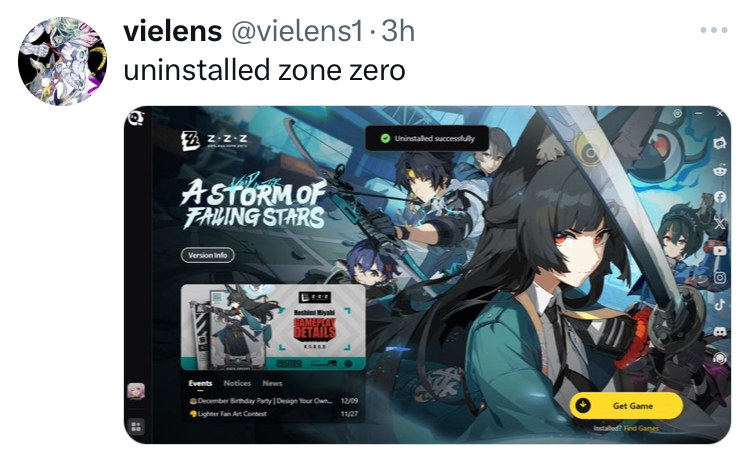Viewport: 750px width, 451px height.
Task: Open the Find Games link
Action: [x=641, y=428]
